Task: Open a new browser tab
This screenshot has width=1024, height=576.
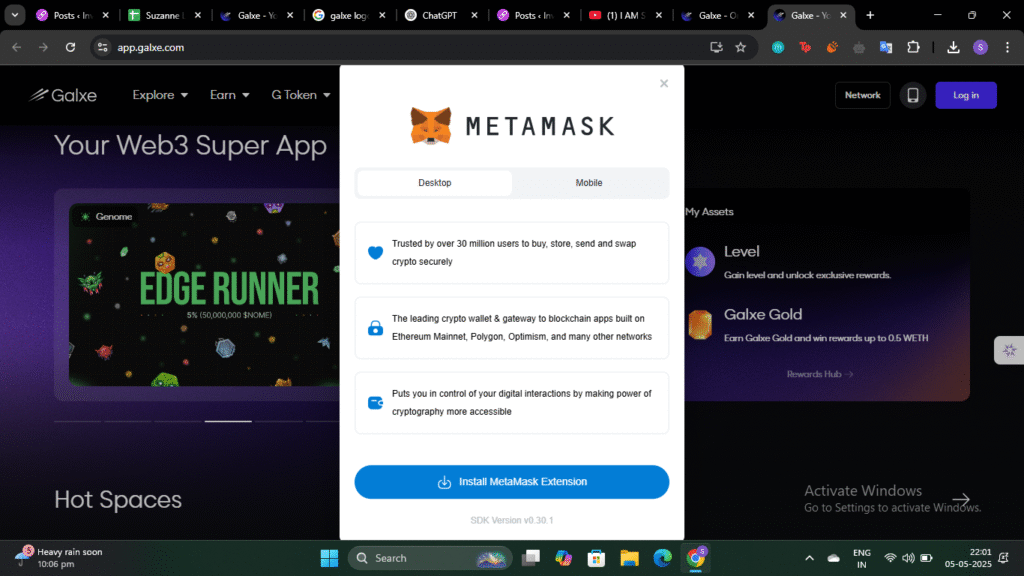Action: pyautogui.click(x=870, y=15)
